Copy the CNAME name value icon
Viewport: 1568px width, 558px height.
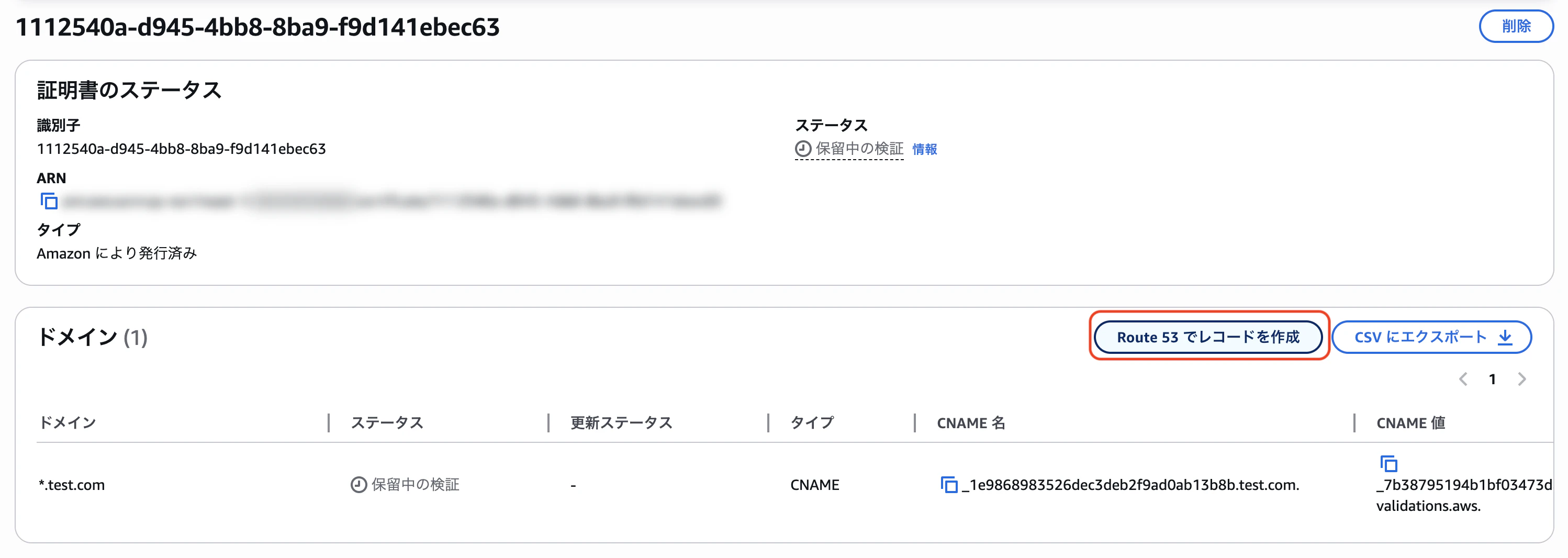[x=949, y=485]
